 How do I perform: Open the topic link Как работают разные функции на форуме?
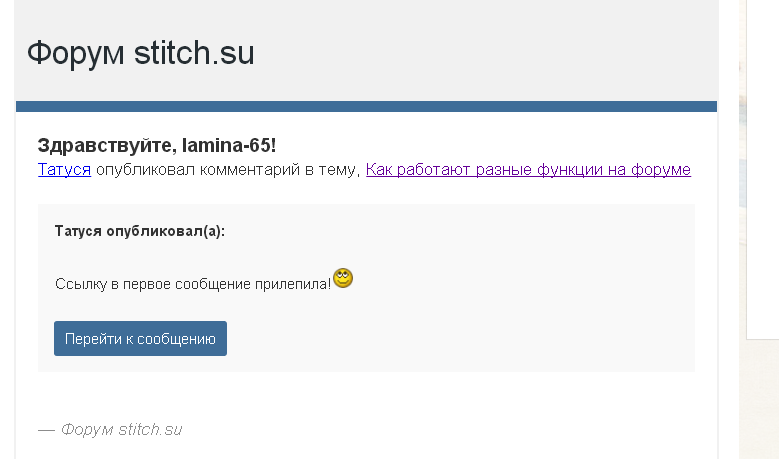click(x=528, y=170)
